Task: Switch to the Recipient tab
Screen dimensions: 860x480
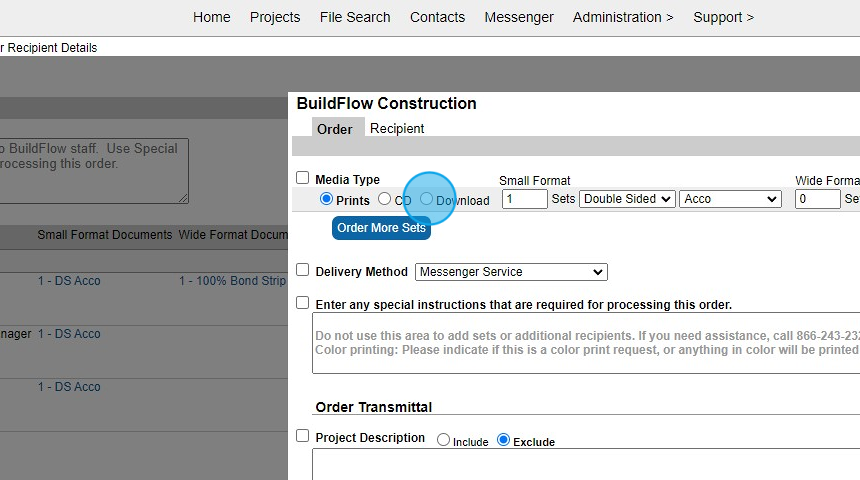Action: click(x=397, y=129)
